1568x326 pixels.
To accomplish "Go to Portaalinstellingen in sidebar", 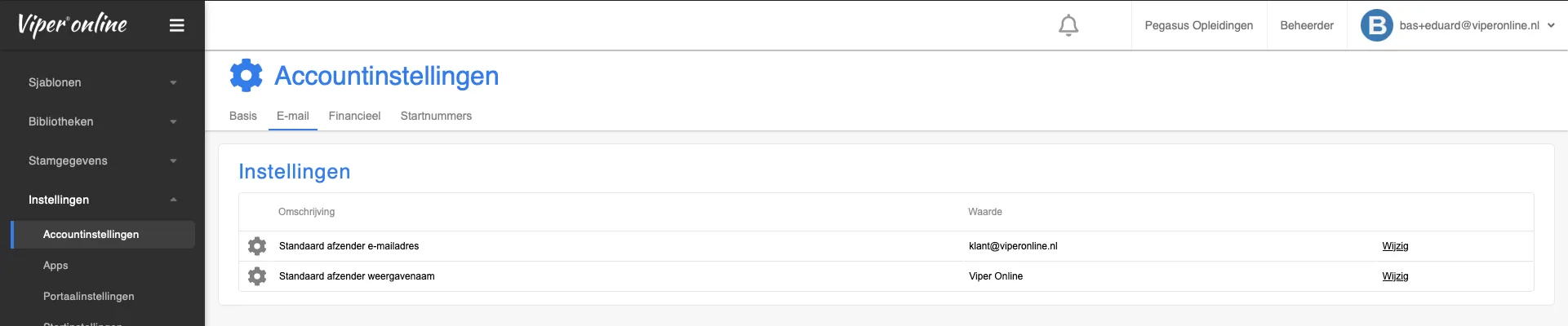I will 89,297.
